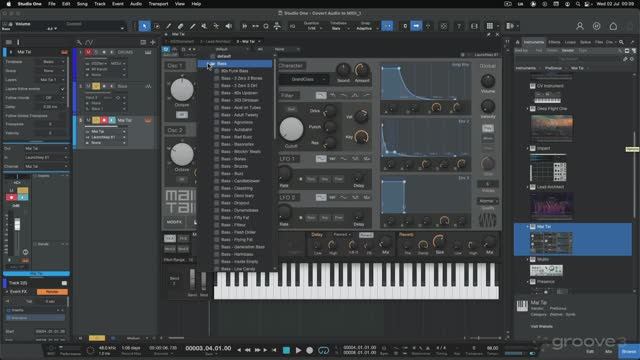Select the Bass - Dropout preset
Screen dimensions: 640x360
tap(235, 203)
